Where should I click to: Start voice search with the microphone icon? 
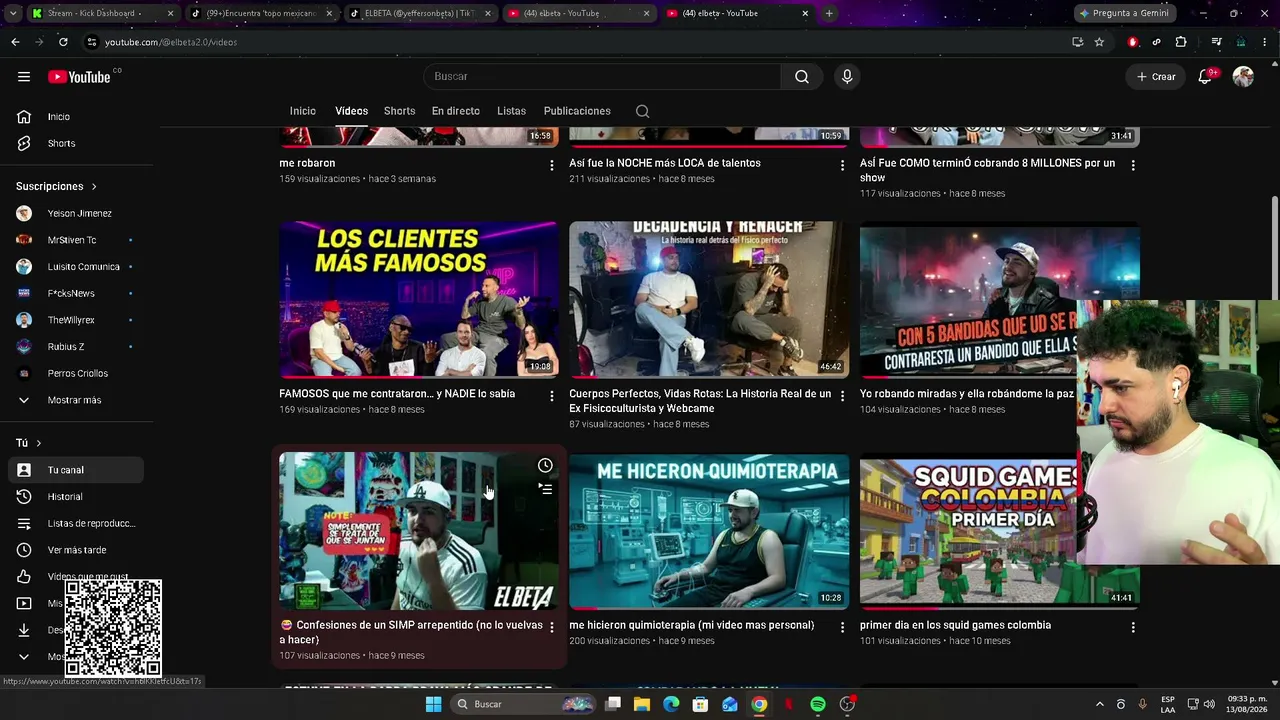(x=847, y=77)
